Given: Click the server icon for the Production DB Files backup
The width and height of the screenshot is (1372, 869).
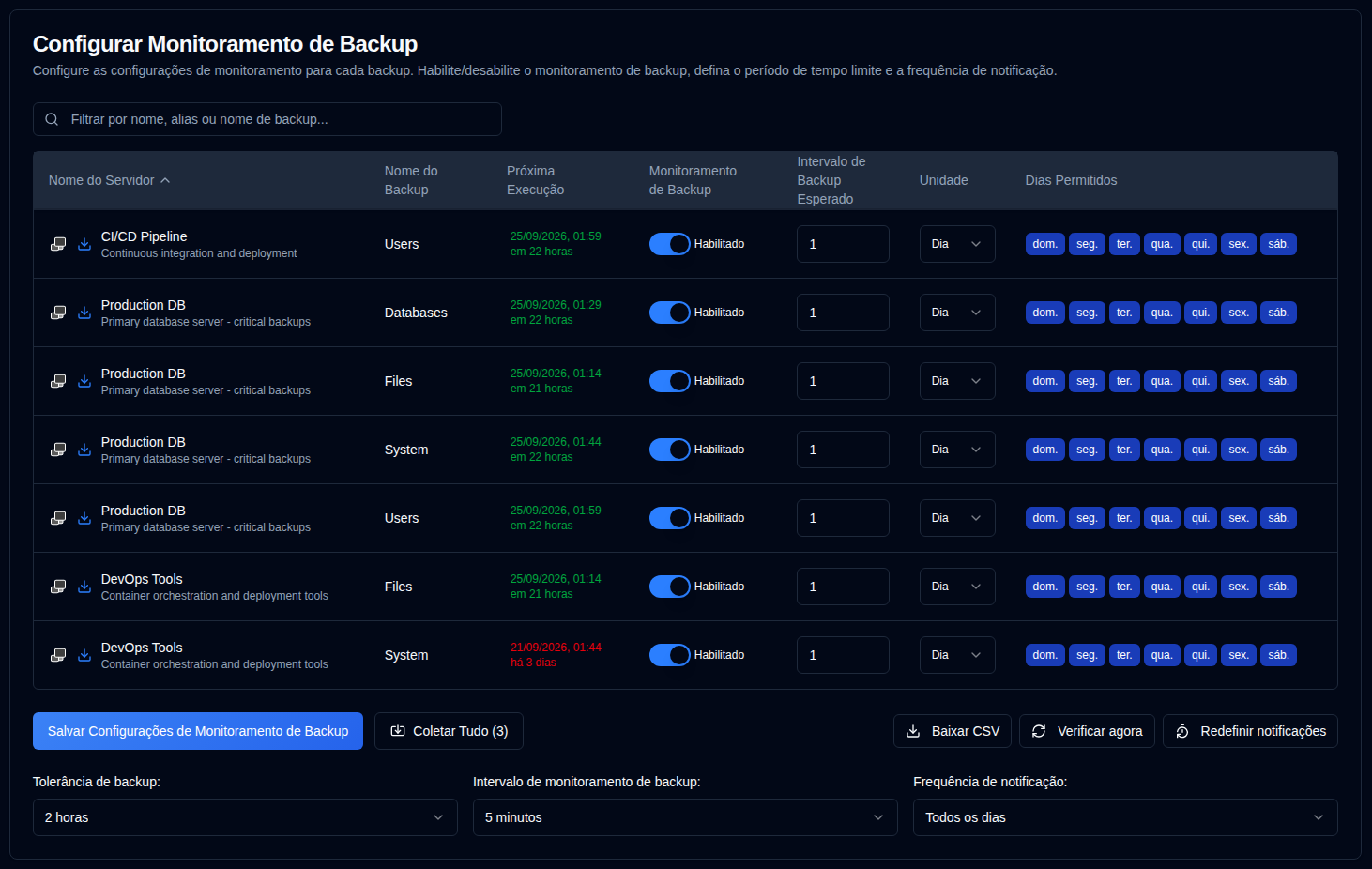Looking at the screenshot, I should [x=58, y=381].
